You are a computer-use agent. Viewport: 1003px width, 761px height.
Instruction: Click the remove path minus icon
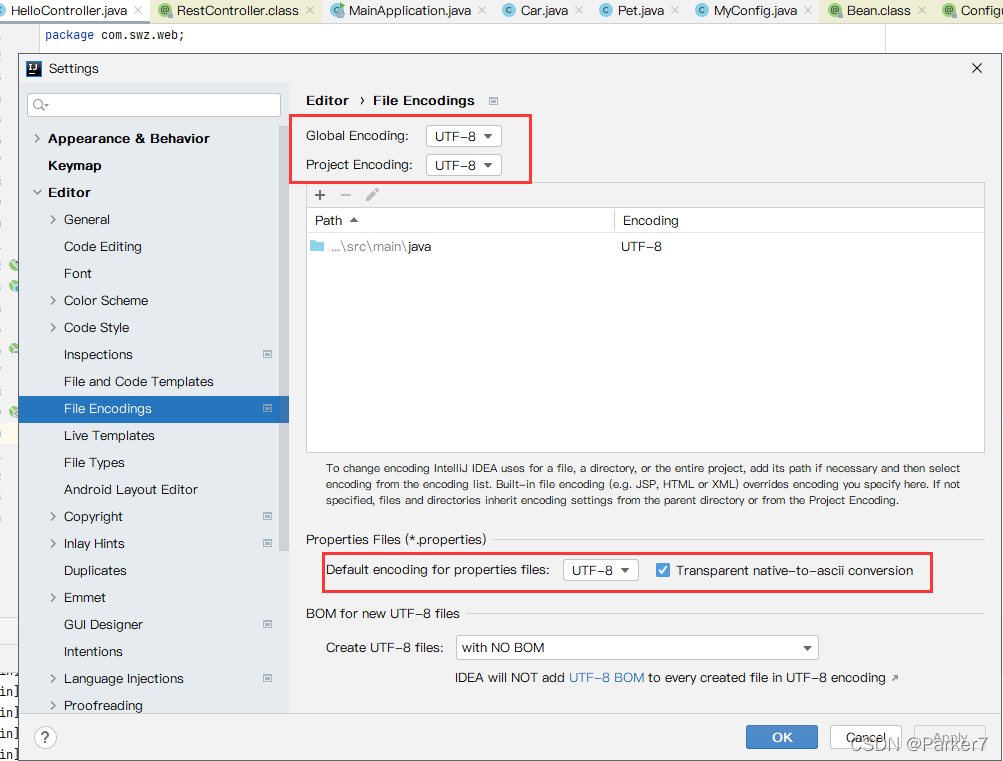[346, 195]
